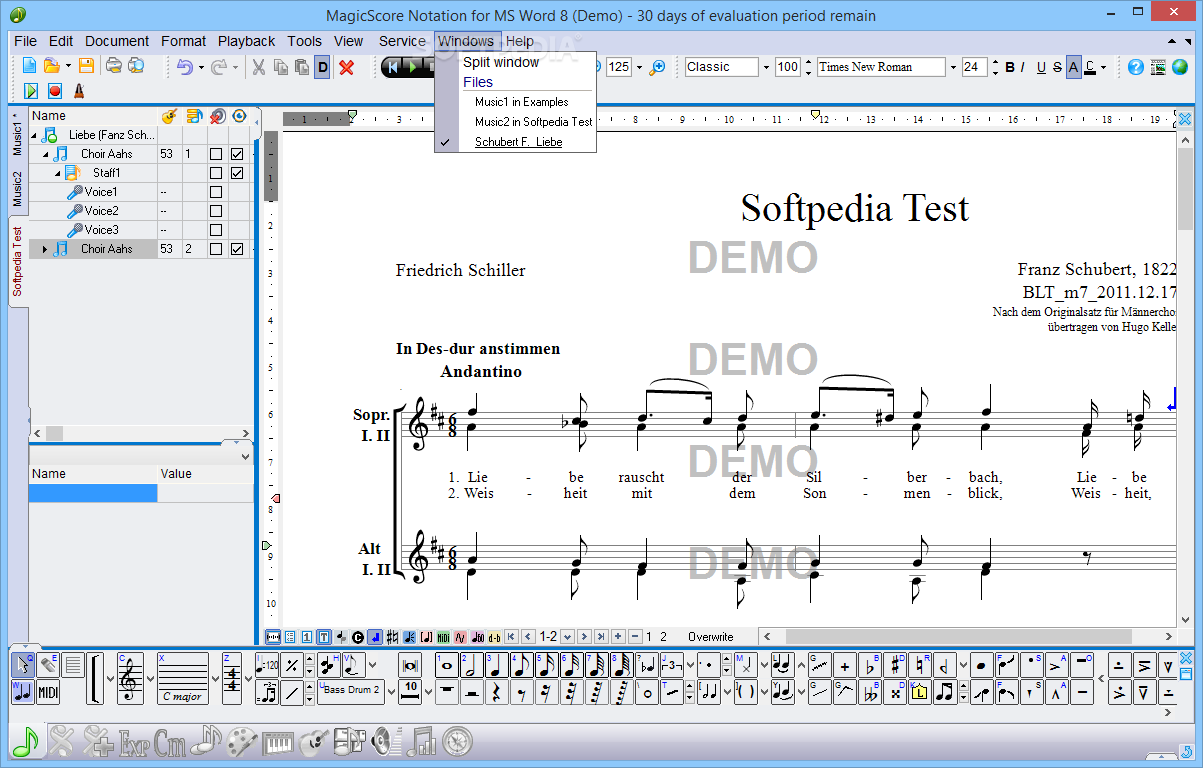The image size is (1203, 768).
Task: Toggle the Bold formatting button
Action: pyautogui.click(x=1010, y=67)
